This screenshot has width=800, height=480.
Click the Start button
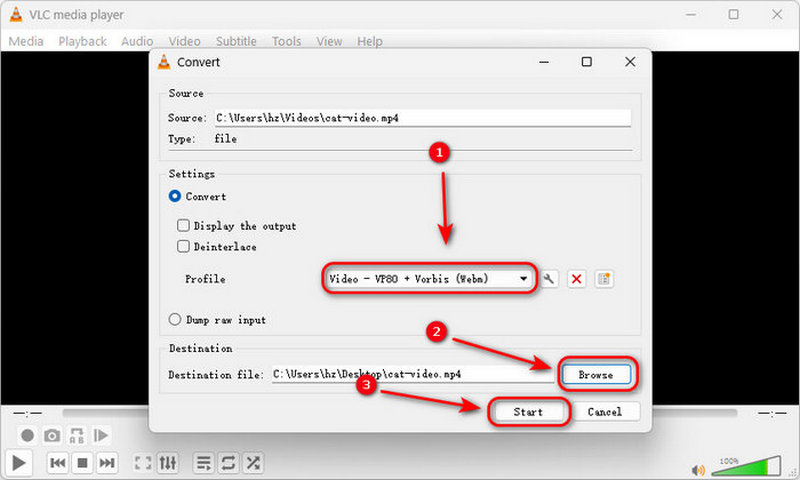pyautogui.click(x=528, y=412)
